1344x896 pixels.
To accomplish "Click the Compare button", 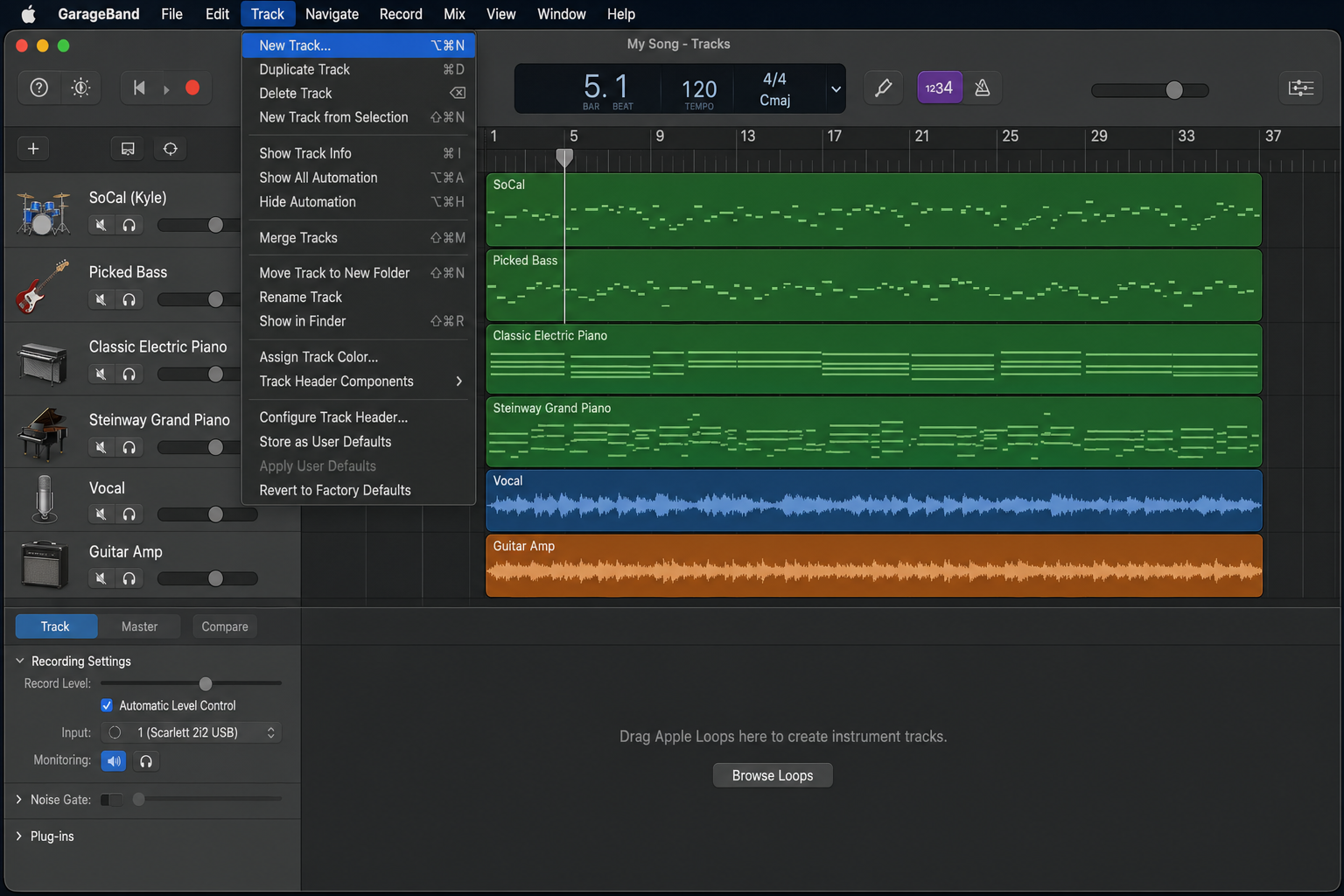I will 225,626.
